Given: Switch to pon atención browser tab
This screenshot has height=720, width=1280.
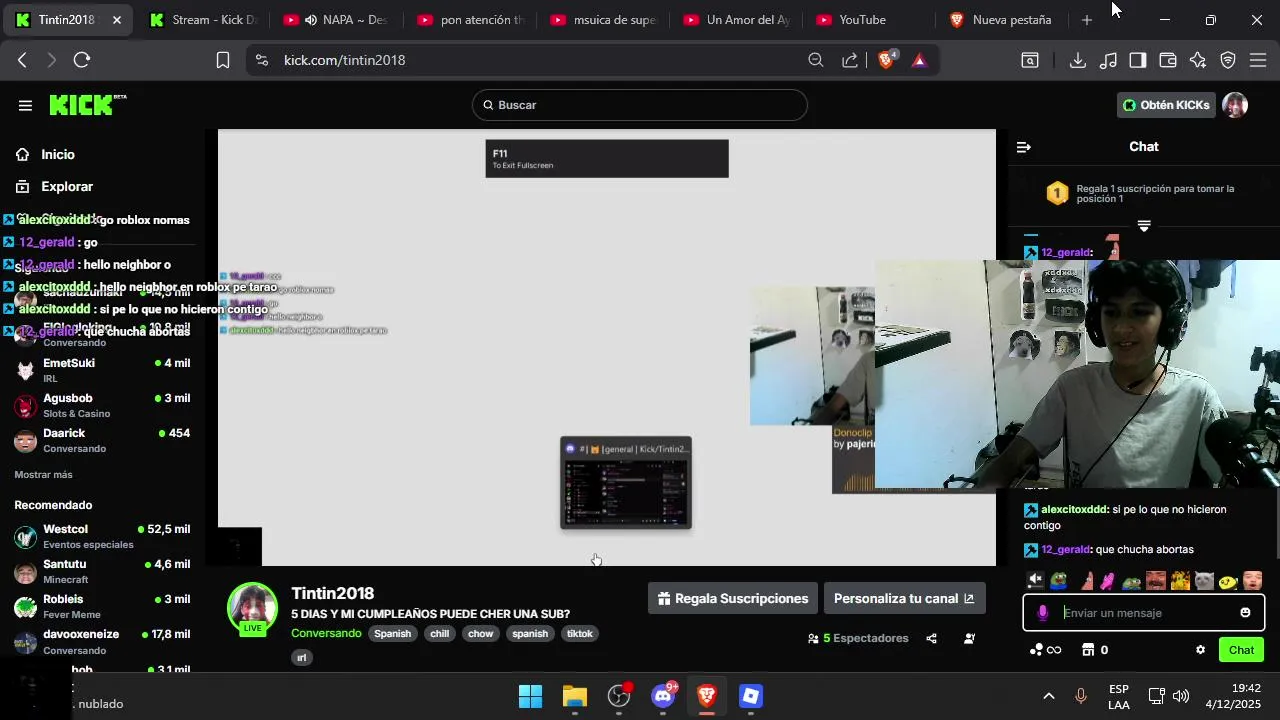Looking at the screenshot, I should 470,20.
